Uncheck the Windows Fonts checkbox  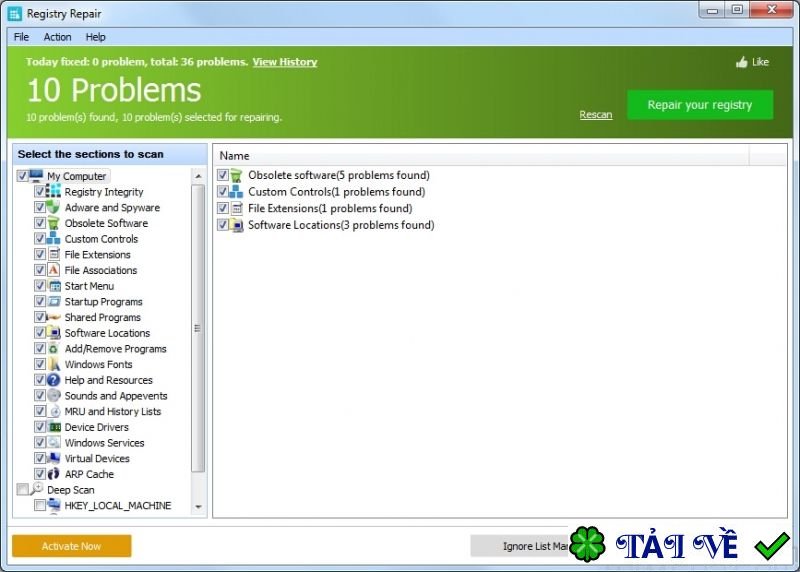click(40, 364)
